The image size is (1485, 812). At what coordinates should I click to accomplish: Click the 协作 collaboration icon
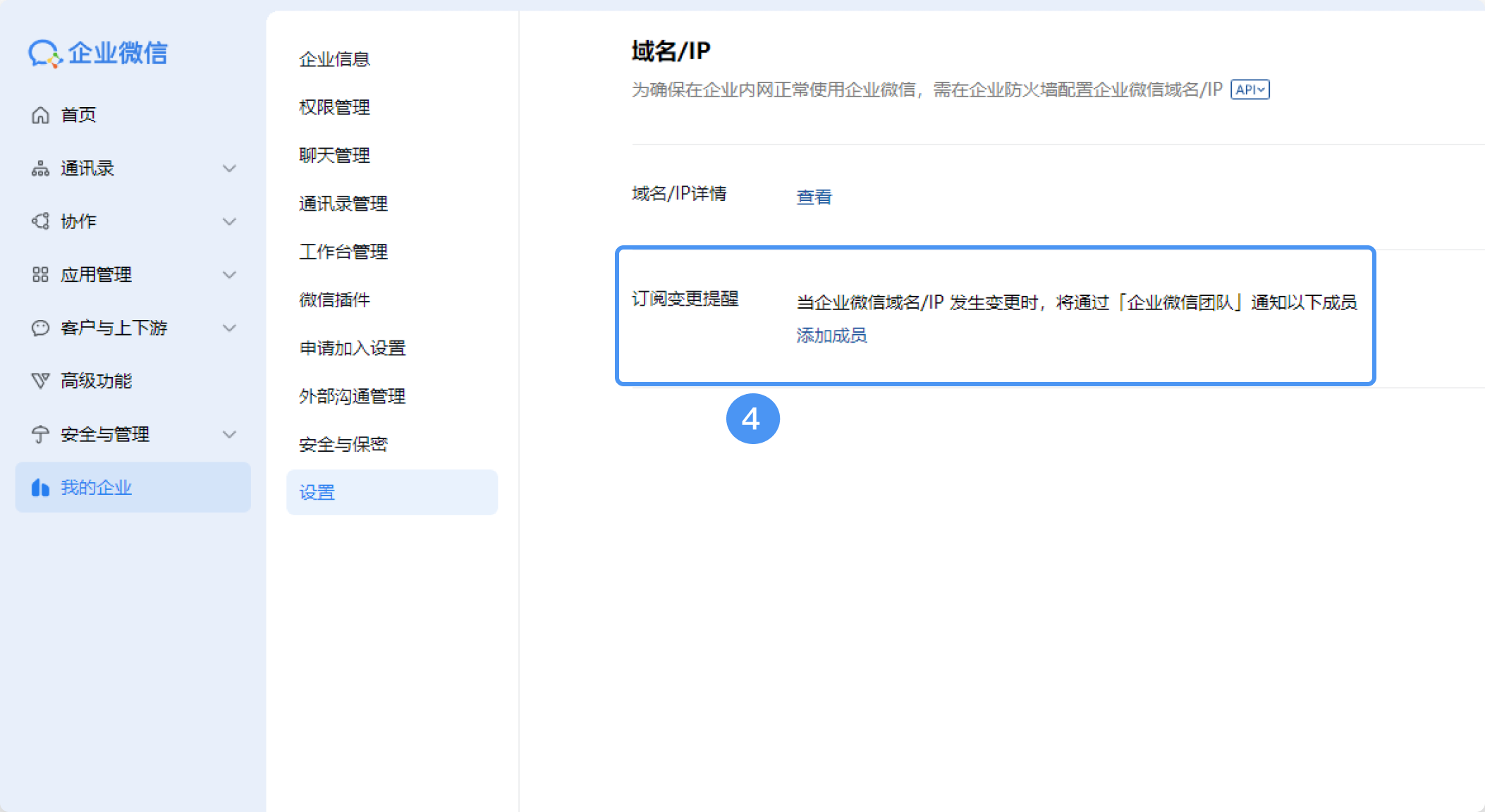pyautogui.click(x=40, y=221)
